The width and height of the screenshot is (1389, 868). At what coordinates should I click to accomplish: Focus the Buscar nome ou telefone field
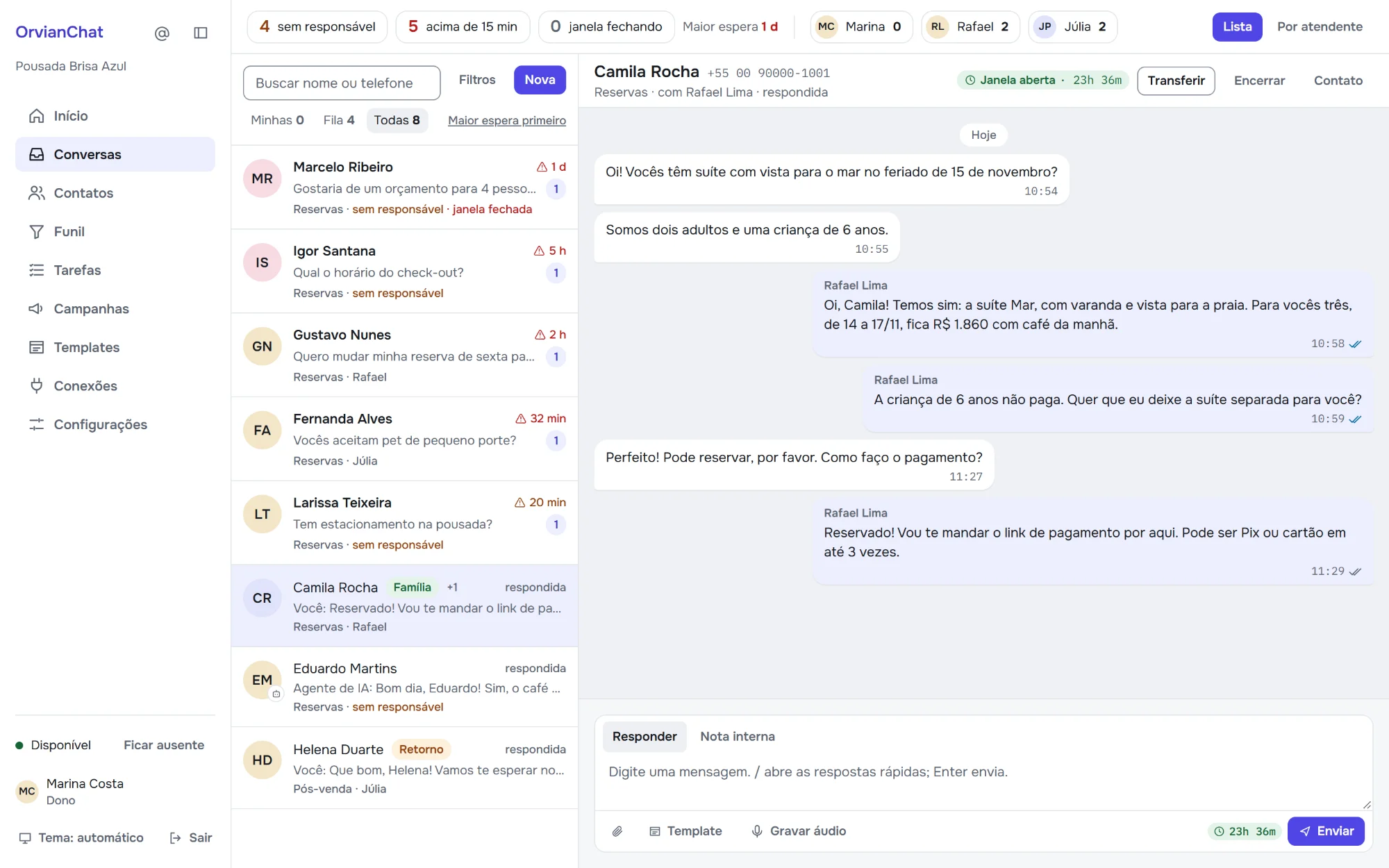coord(342,83)
